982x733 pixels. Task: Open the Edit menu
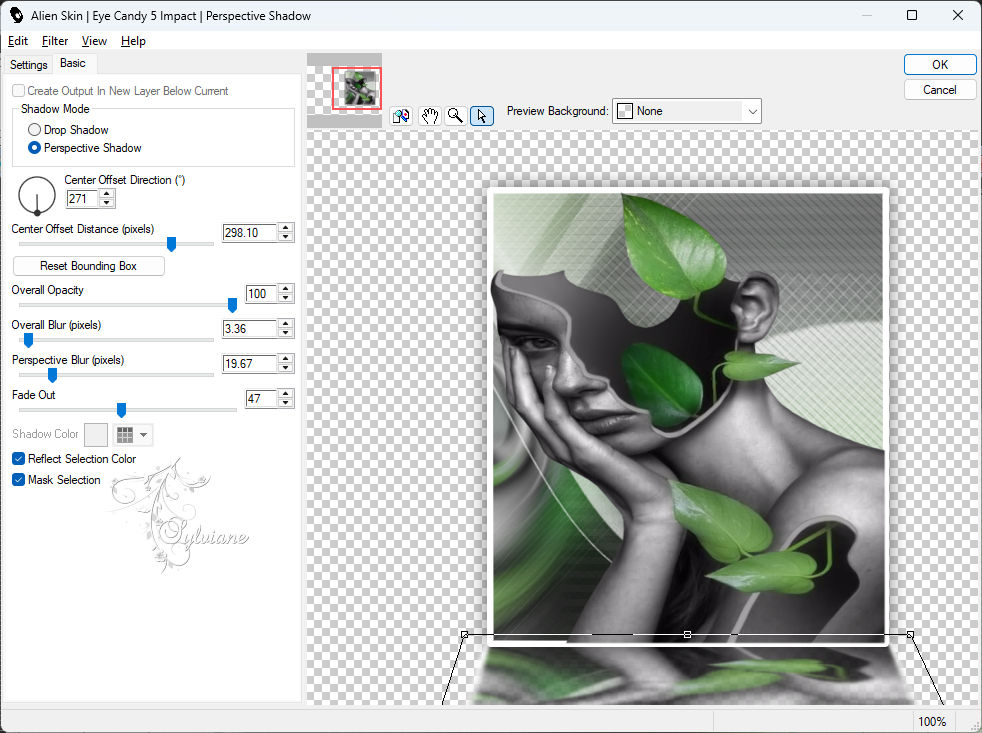pyautogui.click(x=18, y=41)
